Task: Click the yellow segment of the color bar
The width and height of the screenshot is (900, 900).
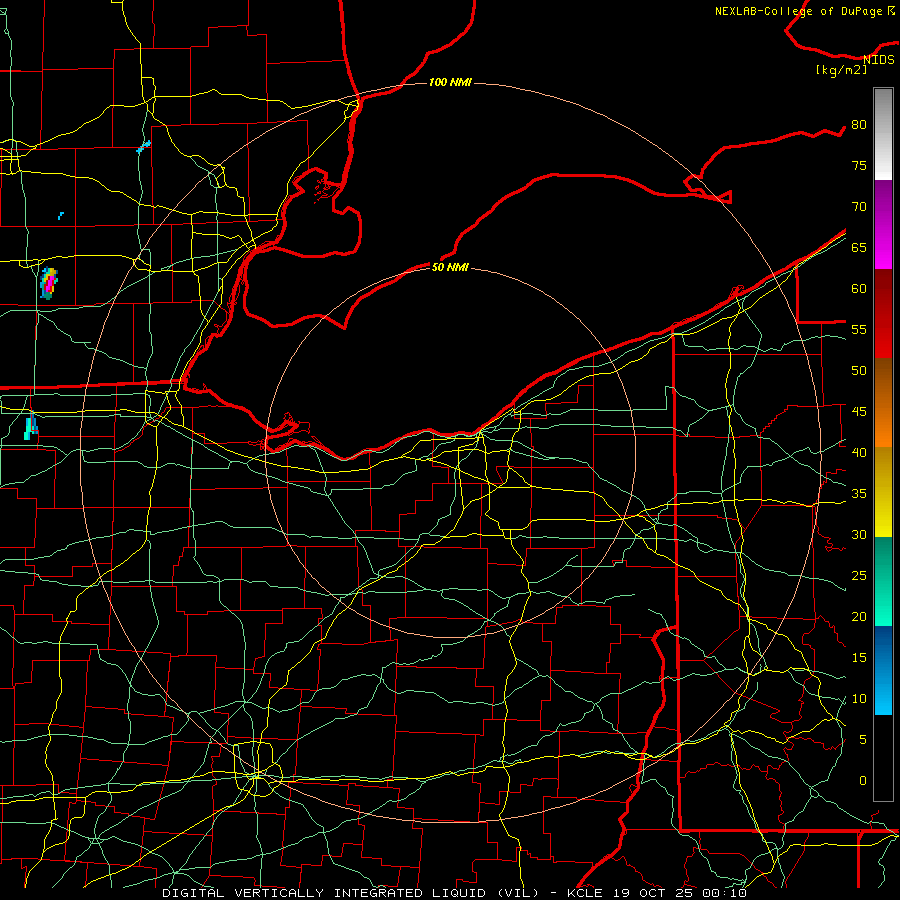Action: 883,492
